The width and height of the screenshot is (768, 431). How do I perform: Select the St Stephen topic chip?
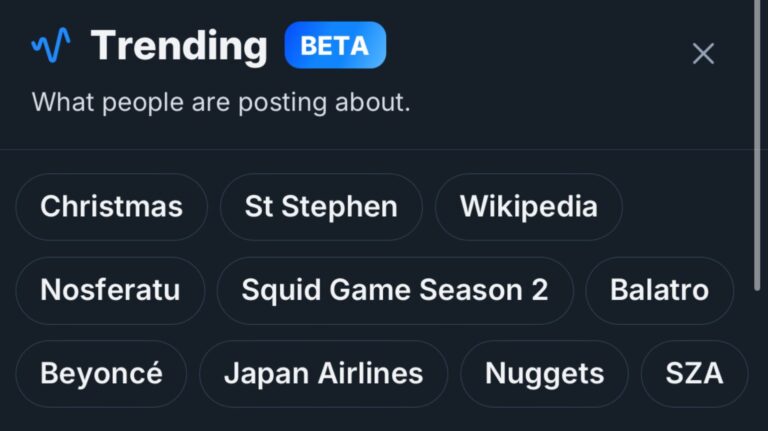tap(321, 207)
